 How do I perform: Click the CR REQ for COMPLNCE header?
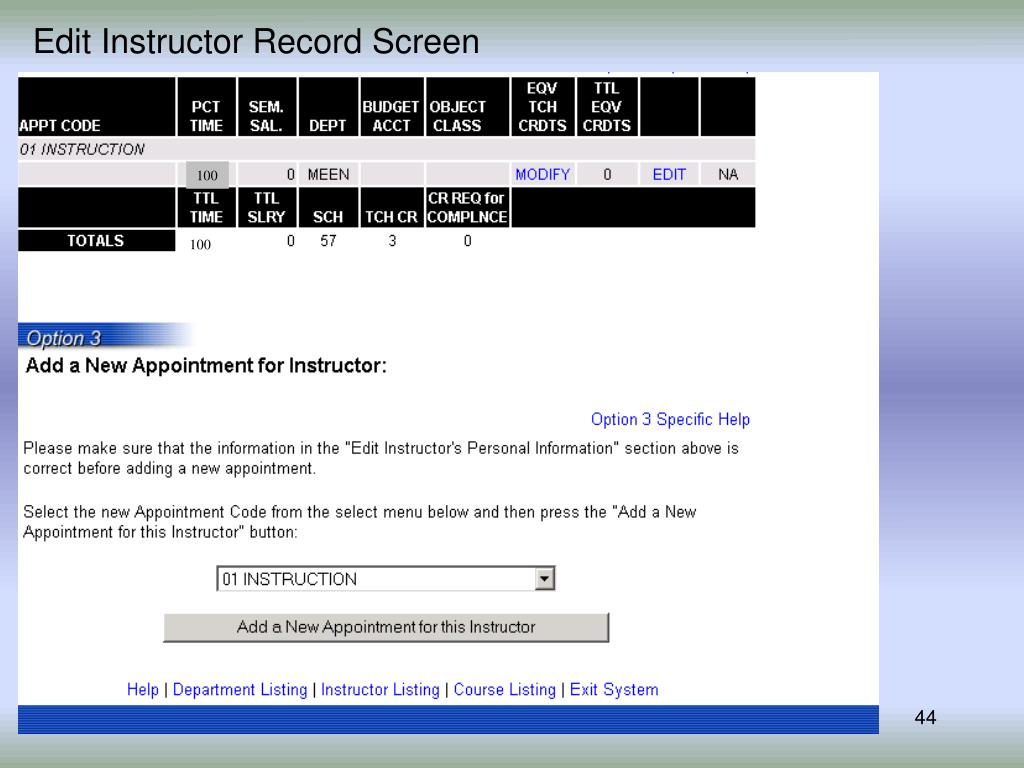[x=467, y=208]
